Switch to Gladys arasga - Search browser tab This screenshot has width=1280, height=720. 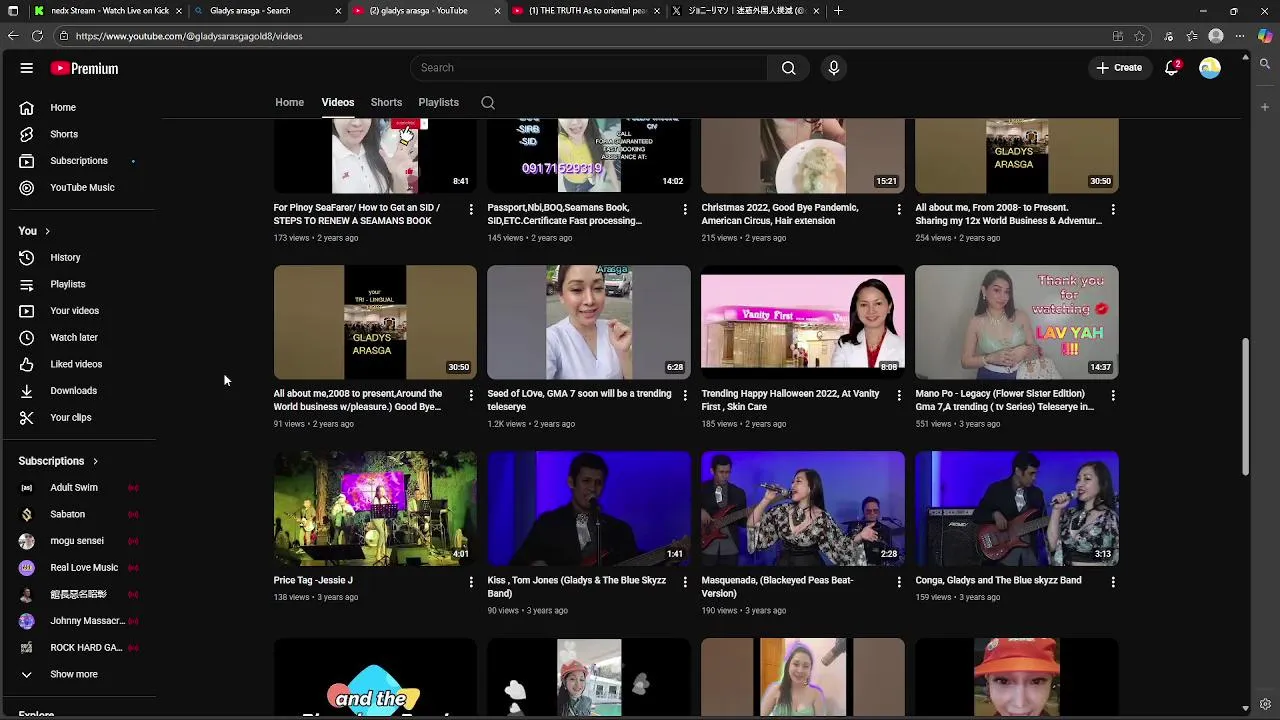tap(268, 11)
